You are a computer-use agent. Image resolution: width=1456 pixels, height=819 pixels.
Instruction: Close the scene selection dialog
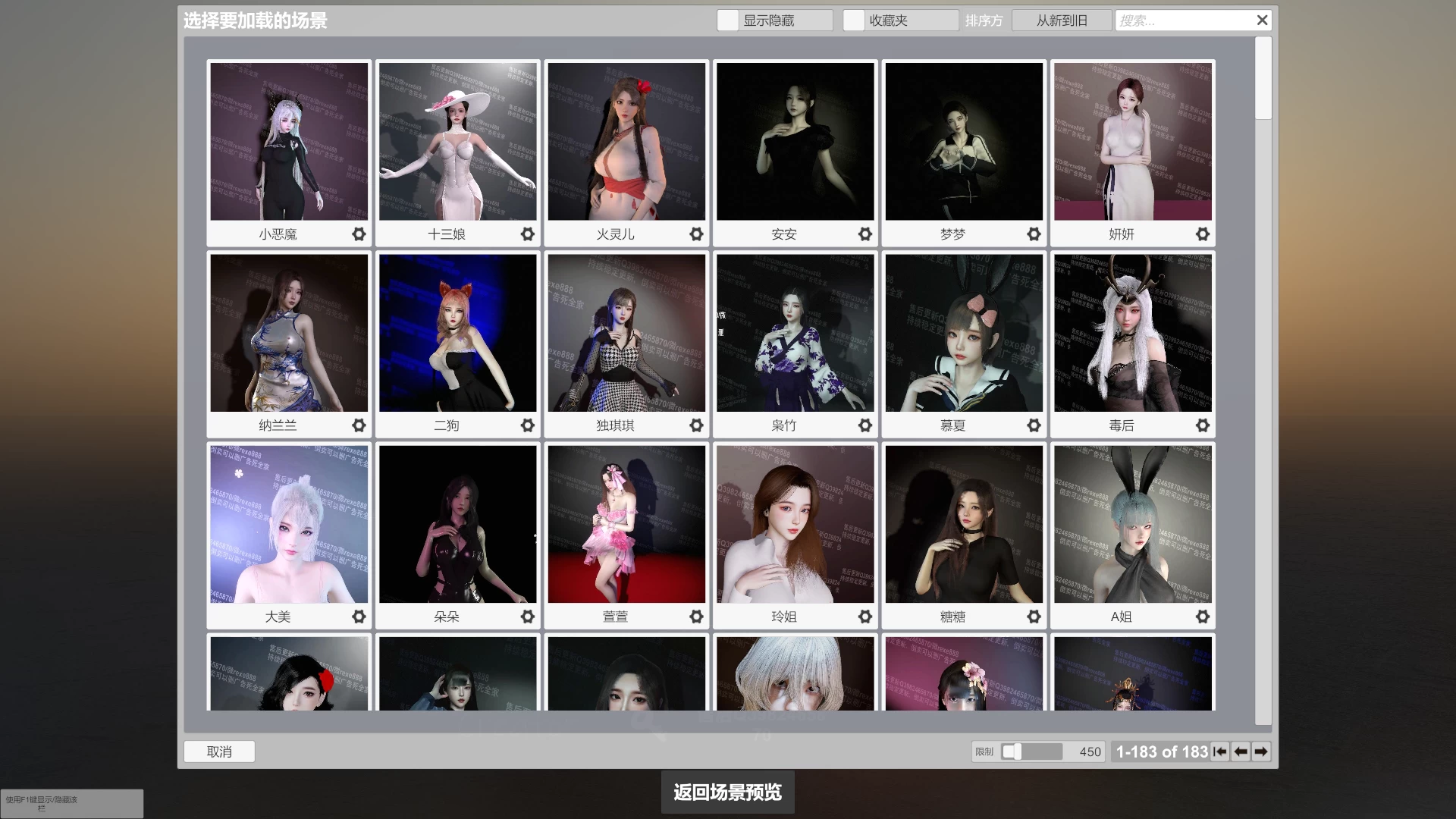(1262, 20)
